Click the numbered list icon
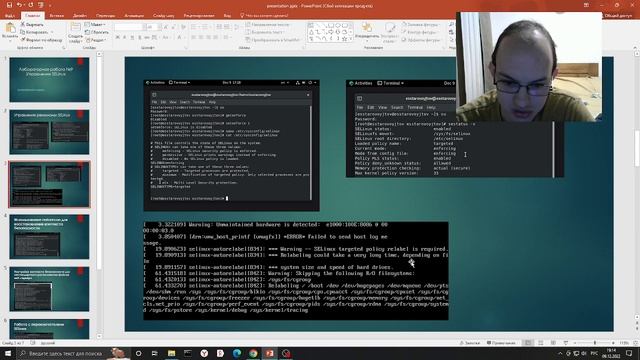This screenshot has width=640, height=360. point(206,27)
